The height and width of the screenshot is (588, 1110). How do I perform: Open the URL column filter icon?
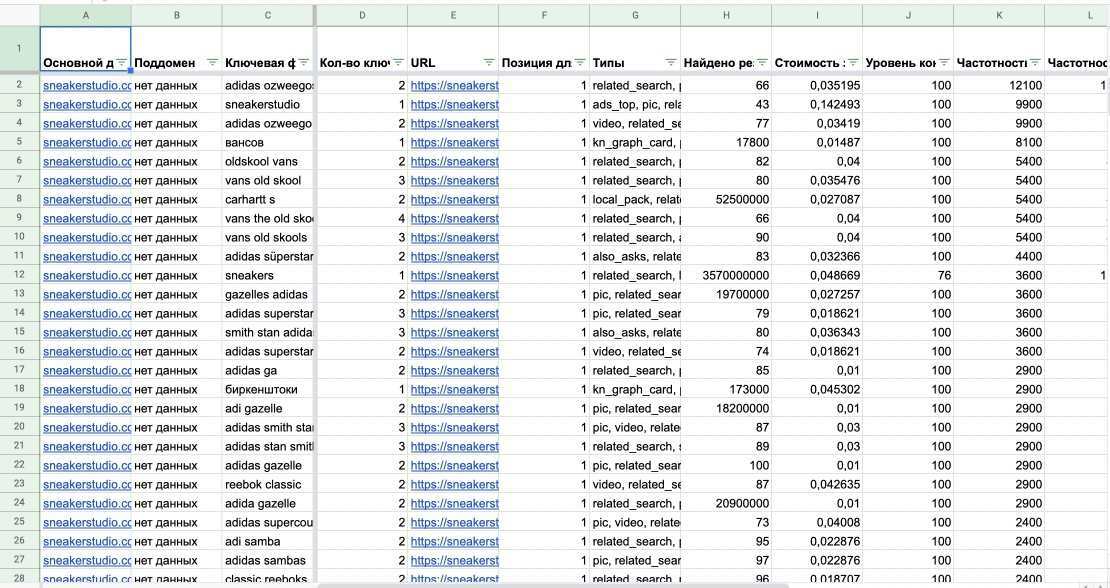(x=489, y=63)
